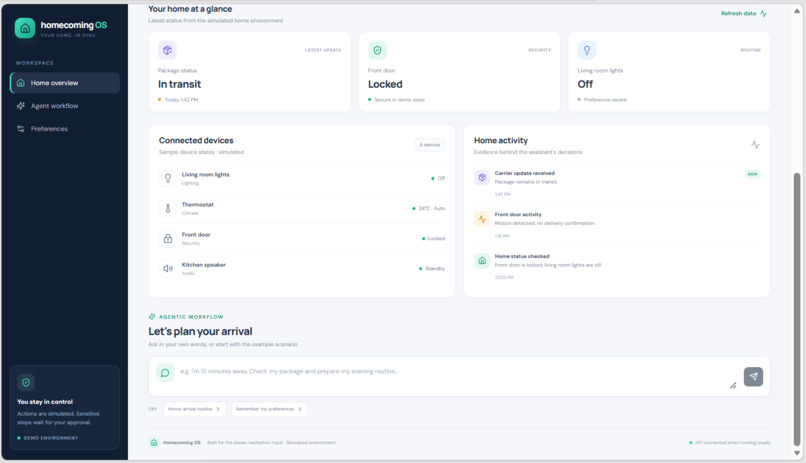Click the homecoming OS logo icon
Image resolution: width=806 pixels, height=463 pixels.
click(25, 28)
